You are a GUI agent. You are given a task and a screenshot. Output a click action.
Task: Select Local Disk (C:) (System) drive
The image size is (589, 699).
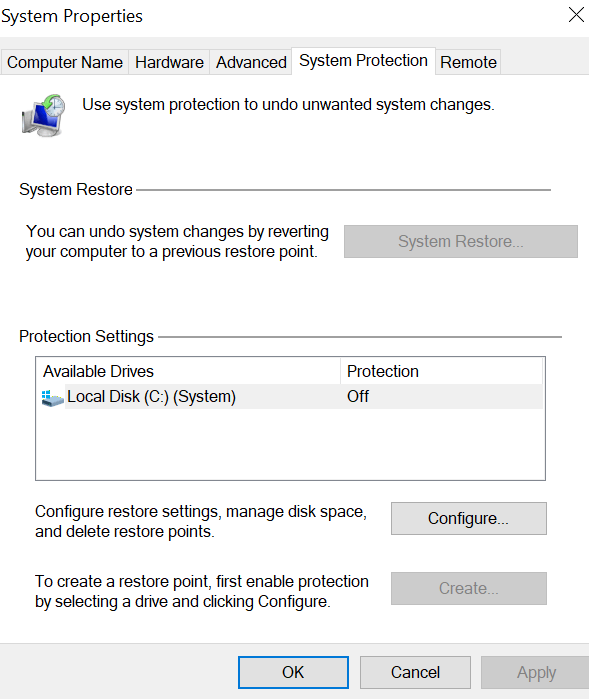(x=292, y=396)
